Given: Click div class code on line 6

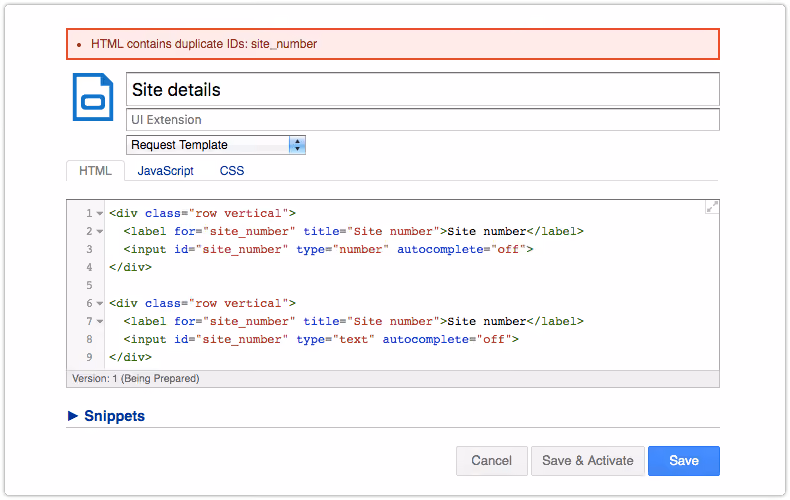Looking at the screenshot, I should tap(203, 304).
